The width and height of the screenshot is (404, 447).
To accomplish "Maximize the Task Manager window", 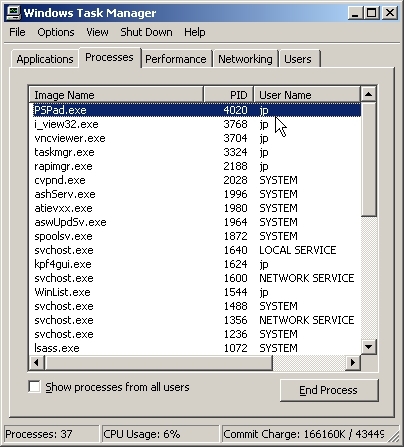I will click(371, 13).
